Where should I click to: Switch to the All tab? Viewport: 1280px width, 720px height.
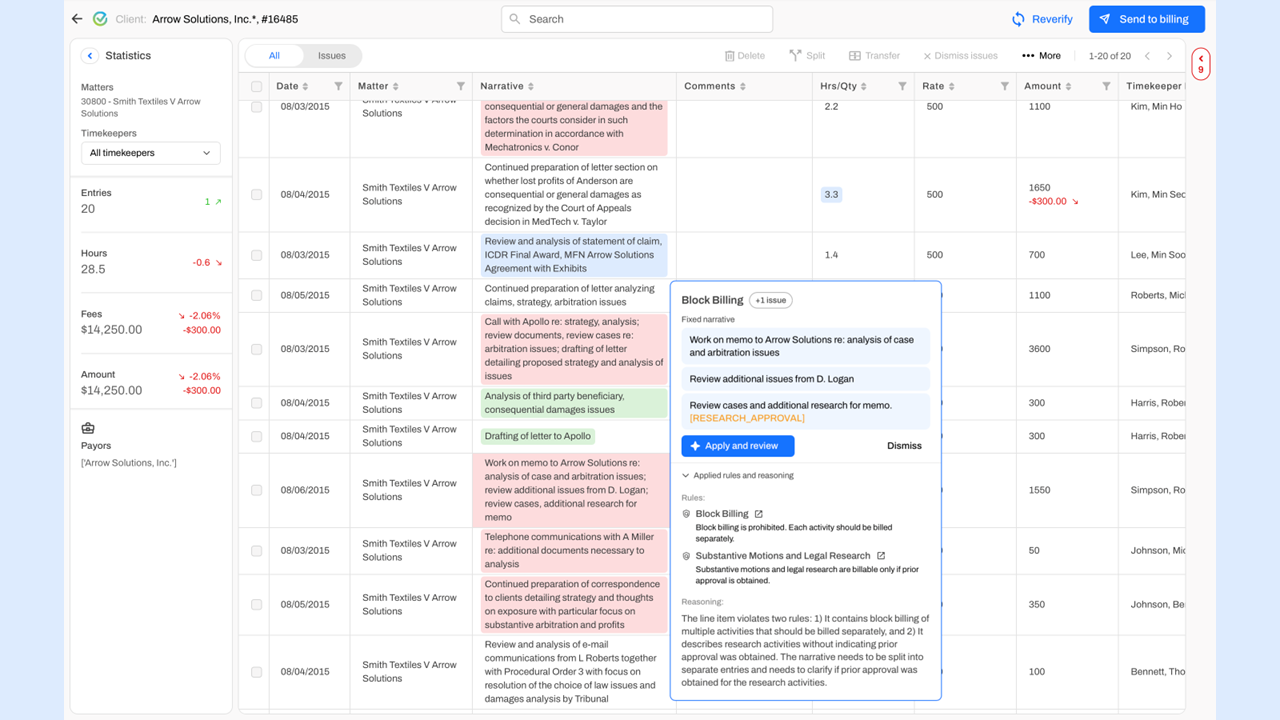coord(274,56)
